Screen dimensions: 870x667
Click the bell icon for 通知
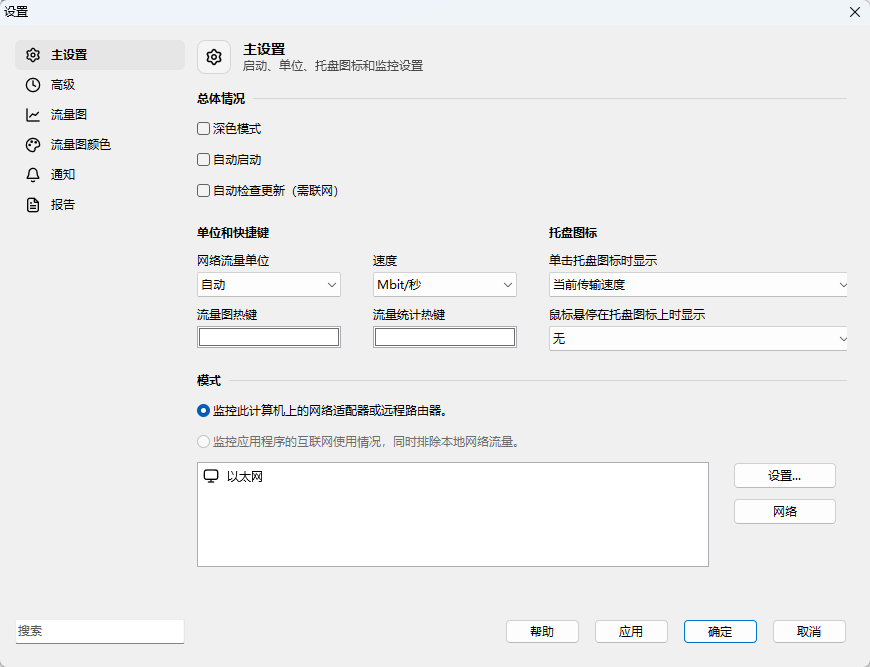click(33, 175)
